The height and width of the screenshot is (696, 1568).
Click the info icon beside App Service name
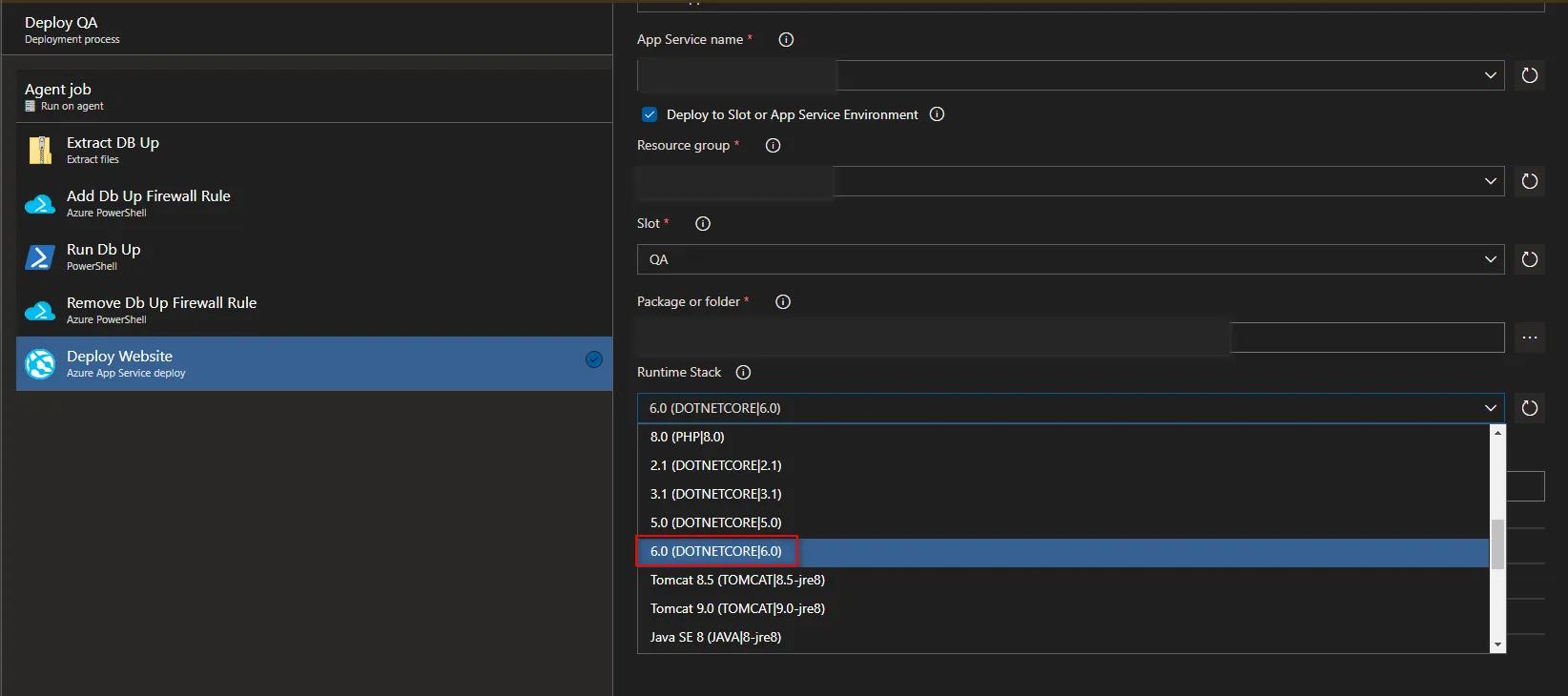786,40
